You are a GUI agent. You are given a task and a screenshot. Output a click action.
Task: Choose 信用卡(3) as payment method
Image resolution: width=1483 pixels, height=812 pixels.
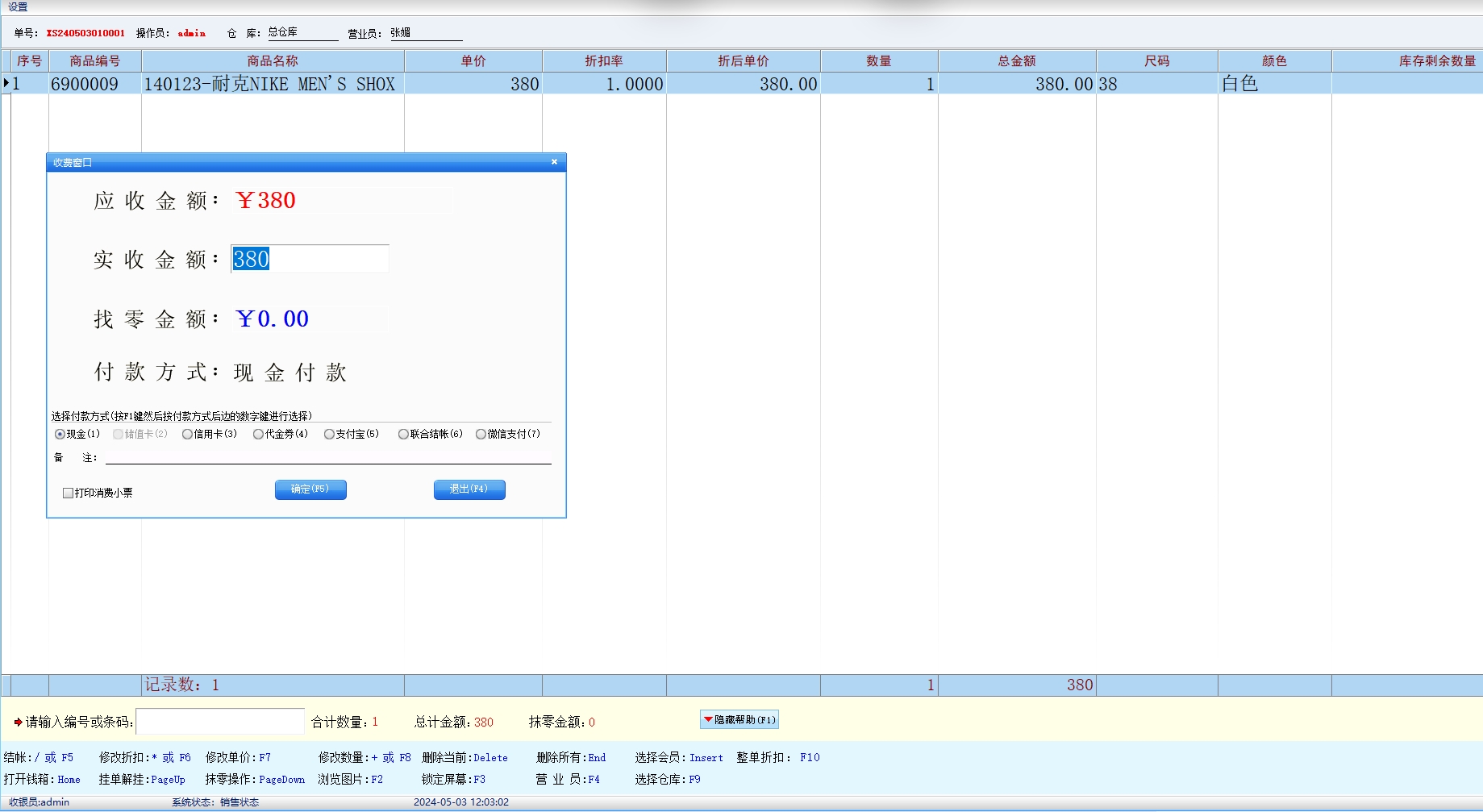[x=187, y=435]
